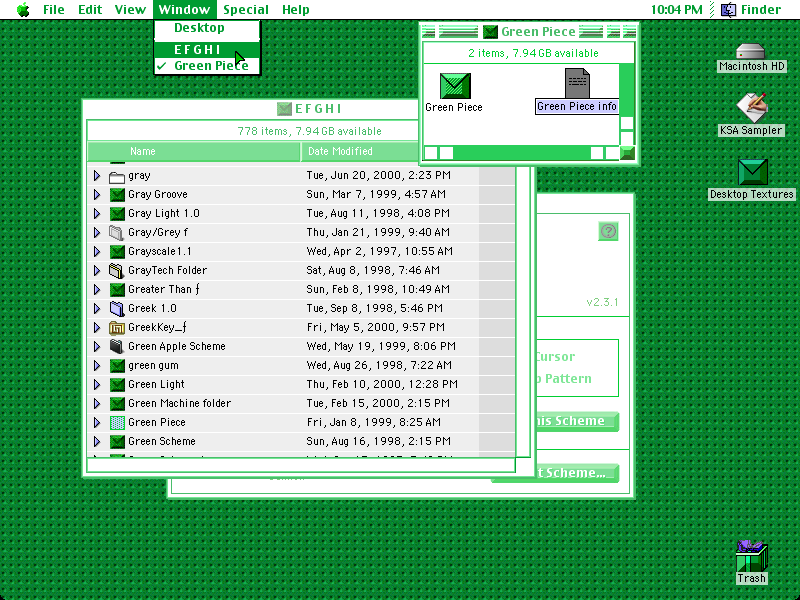This screenshot has height=600, width=800.
Task: Expand the Gray Light 1.0 disclosure triangle
Action: [x=97, y=213]
